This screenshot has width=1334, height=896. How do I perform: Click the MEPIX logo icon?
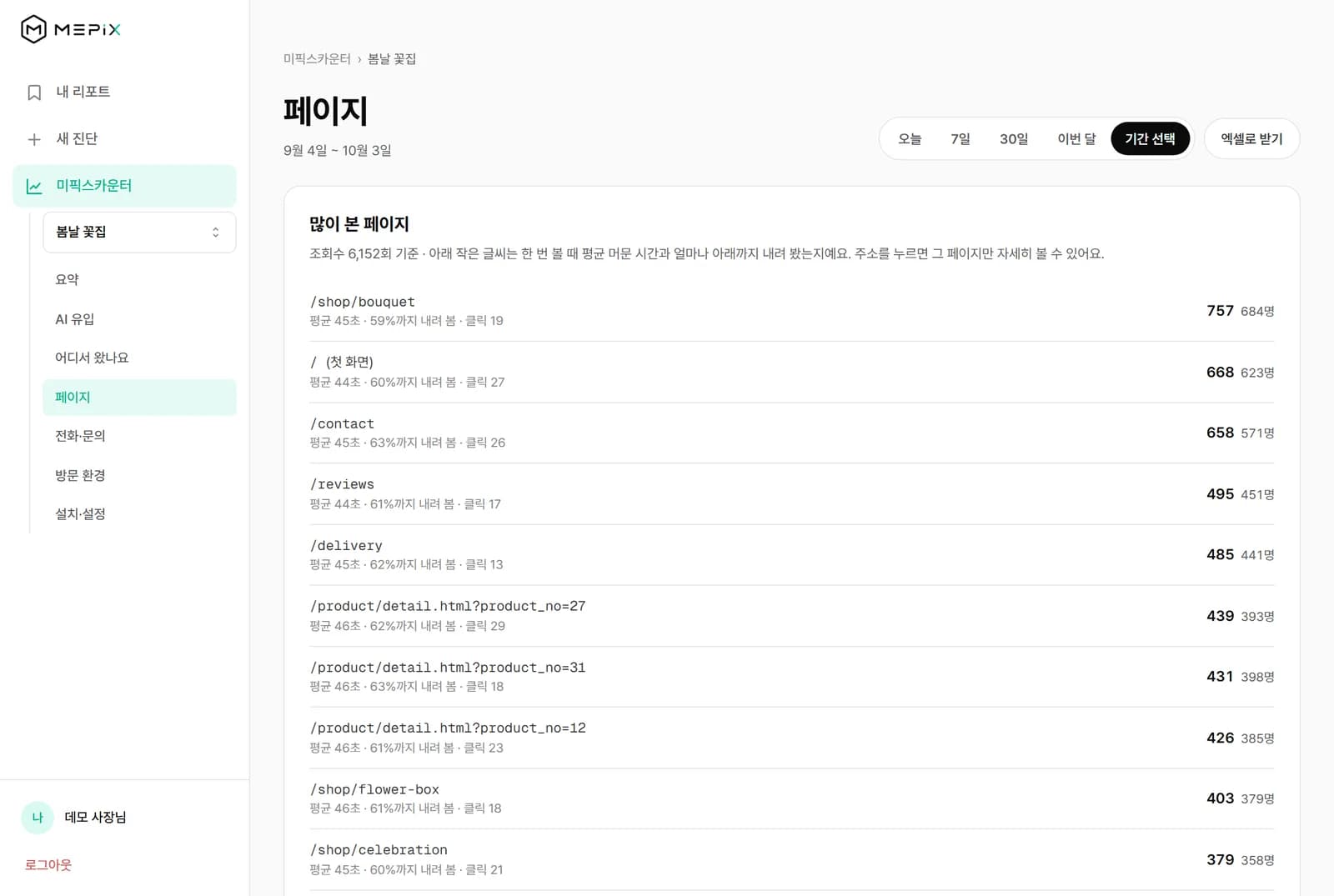tap(33, 29)
